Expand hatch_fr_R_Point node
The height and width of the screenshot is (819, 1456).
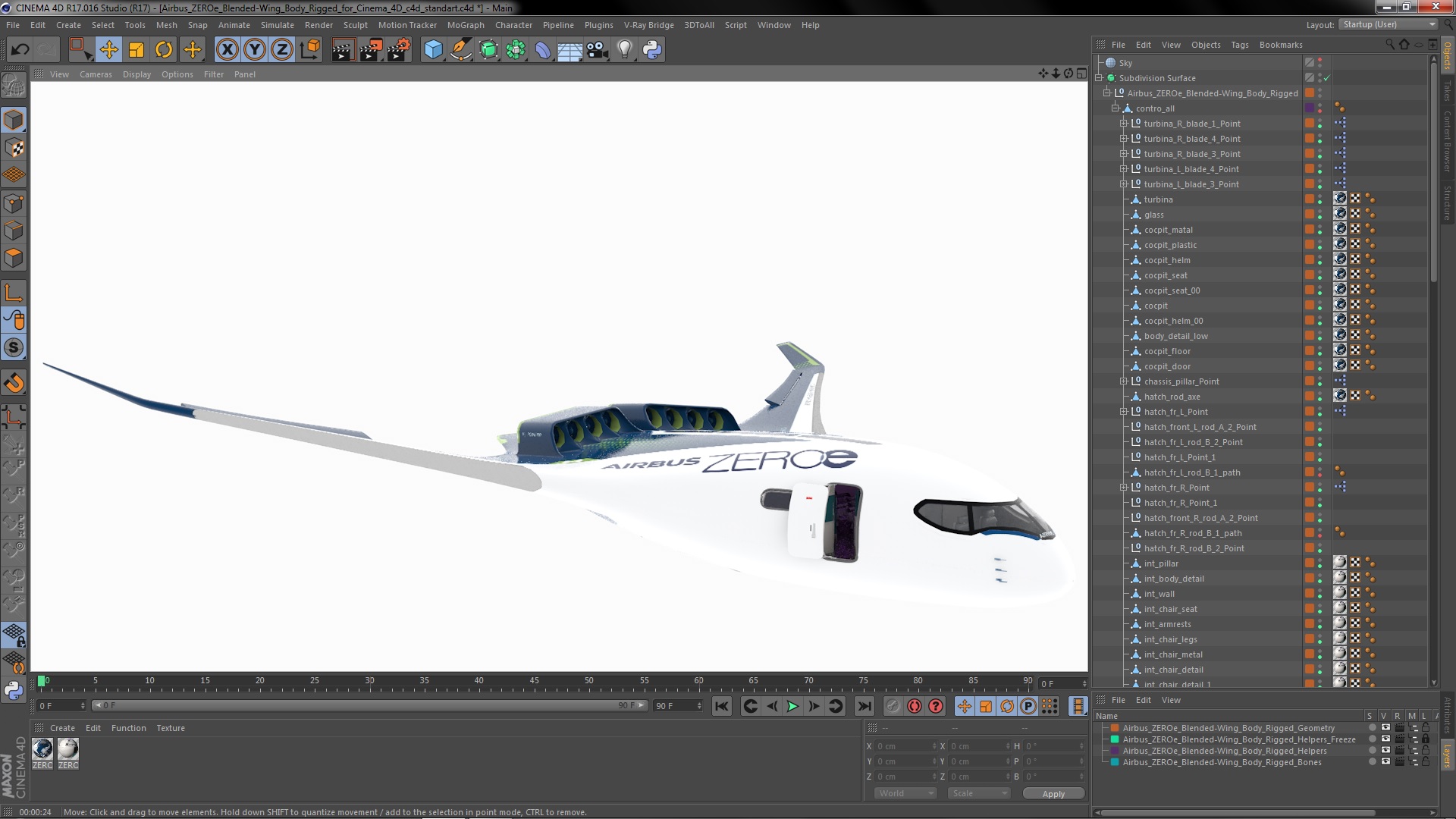pos(1124,488)
